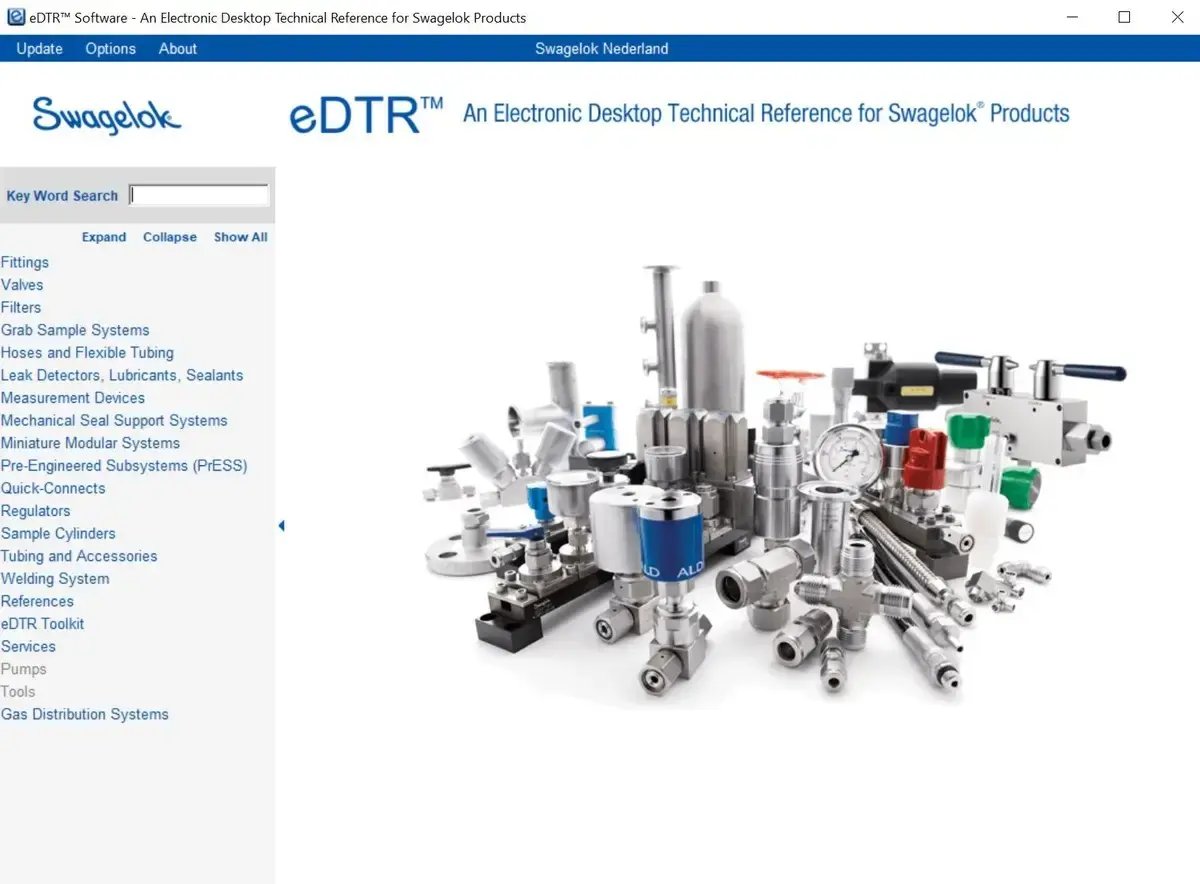Open the About menu
Viewport: 1200px width, 884px height.
[177, 48]
